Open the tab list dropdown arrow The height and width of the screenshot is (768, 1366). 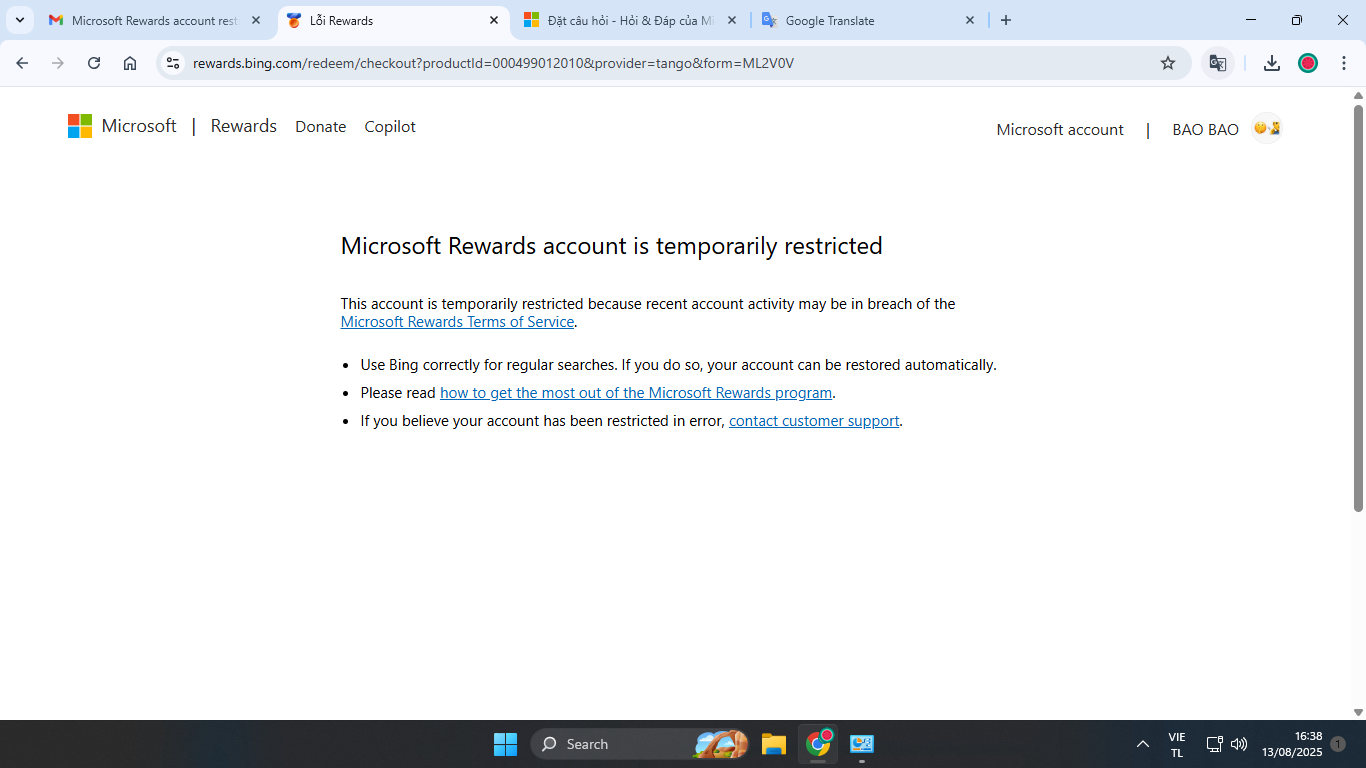18,19
